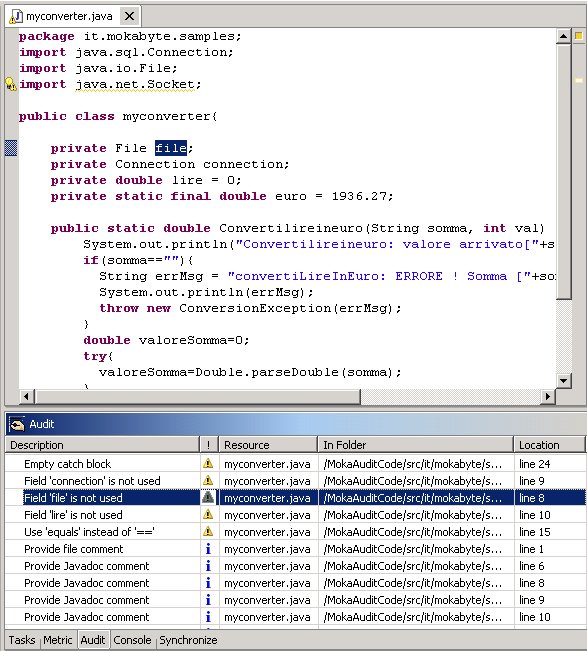Screen dimensions: 587x651
Task: Click the horizontal scrollbar right arrow in the editor
Action: click(548, 396)
